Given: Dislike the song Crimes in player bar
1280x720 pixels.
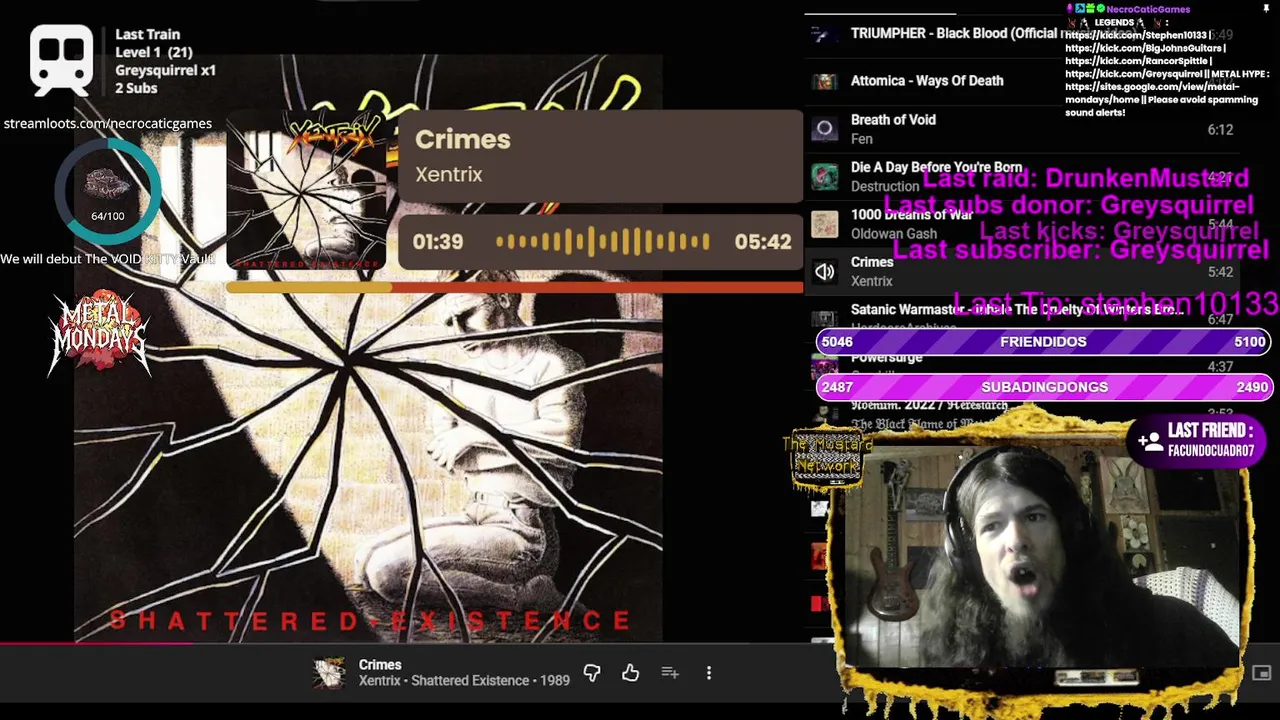Looking at the screenshot, I should pos(592,673).
